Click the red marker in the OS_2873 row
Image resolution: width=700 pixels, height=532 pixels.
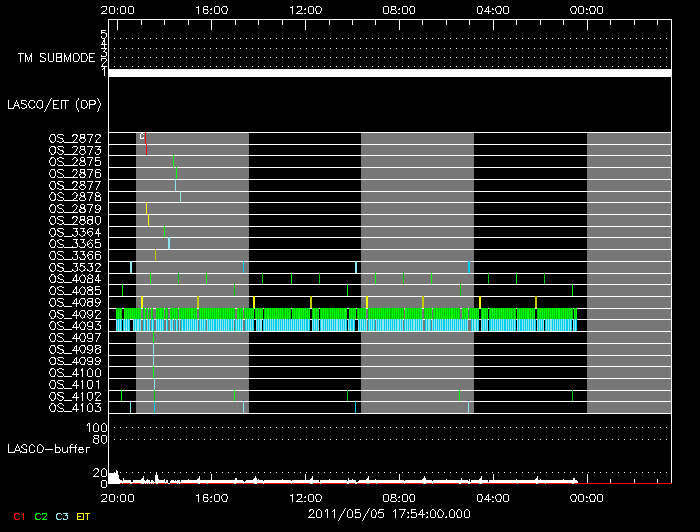[146, 150]
